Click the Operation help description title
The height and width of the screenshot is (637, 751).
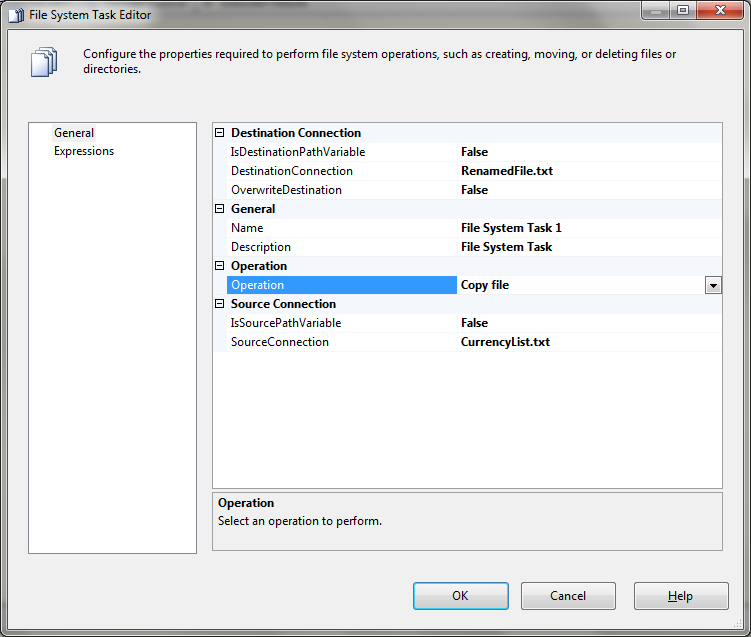coord(246,503)
